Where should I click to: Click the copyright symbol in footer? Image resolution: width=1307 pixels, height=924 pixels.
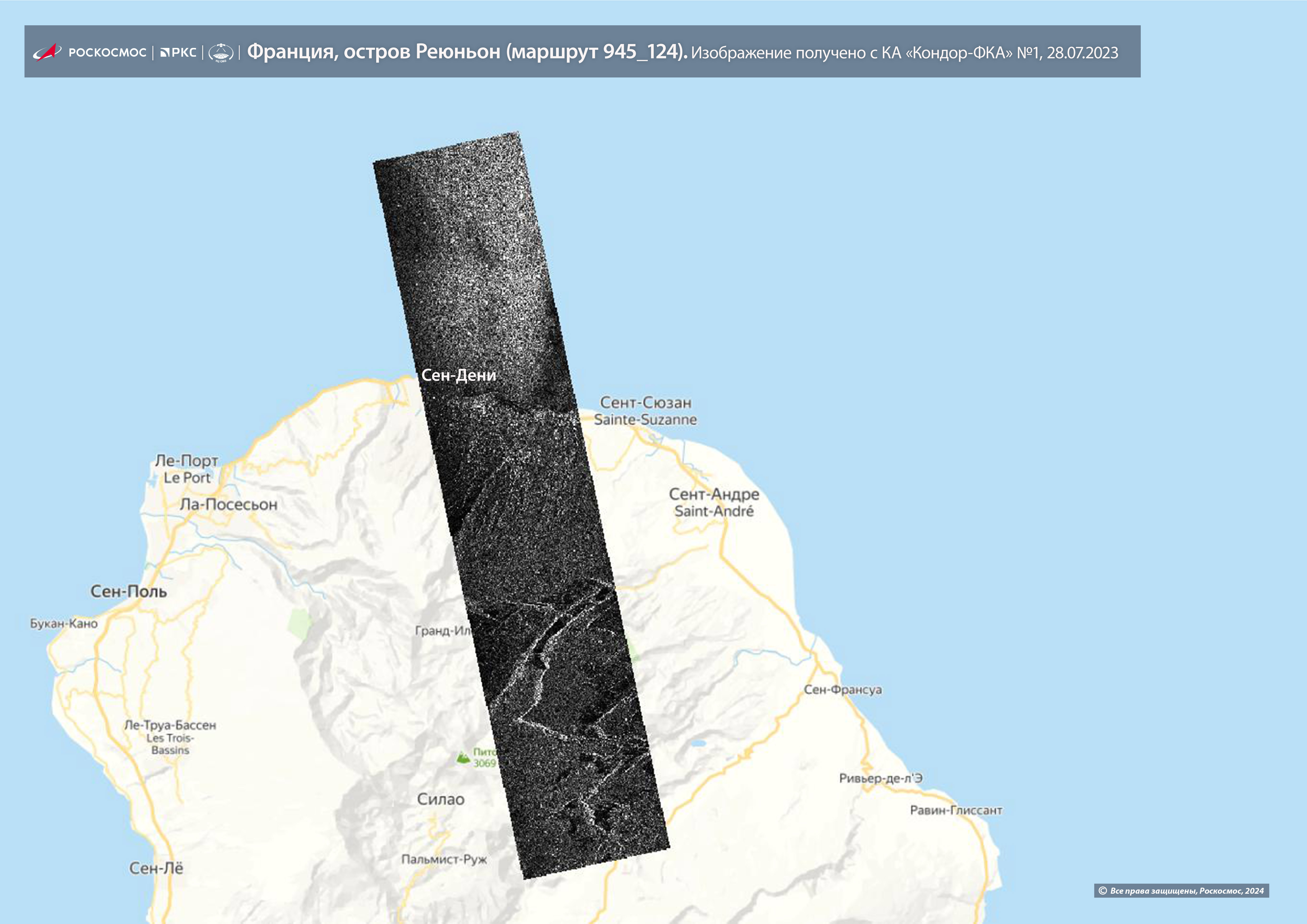(1103, 891)
